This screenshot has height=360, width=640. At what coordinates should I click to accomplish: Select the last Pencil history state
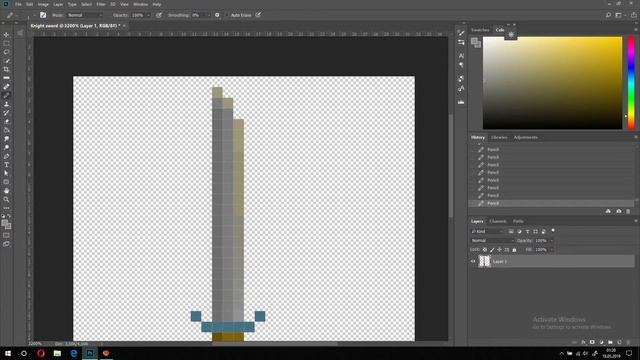pos(551,203)
